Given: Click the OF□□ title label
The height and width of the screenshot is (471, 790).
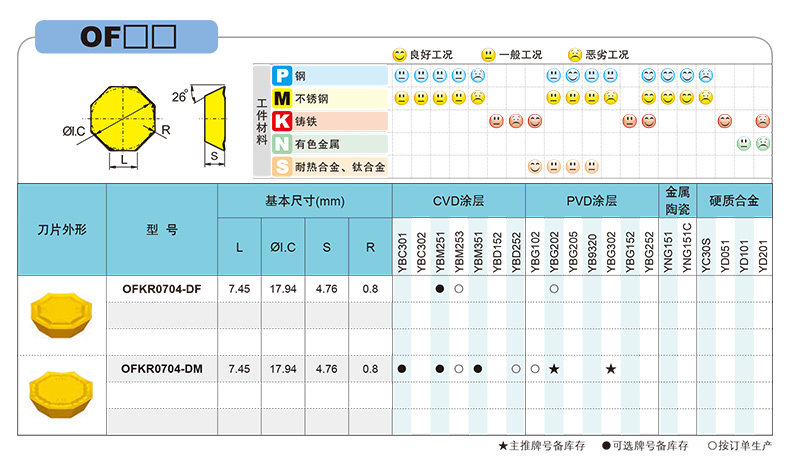Looking at the screenshot, I should 128,37.
